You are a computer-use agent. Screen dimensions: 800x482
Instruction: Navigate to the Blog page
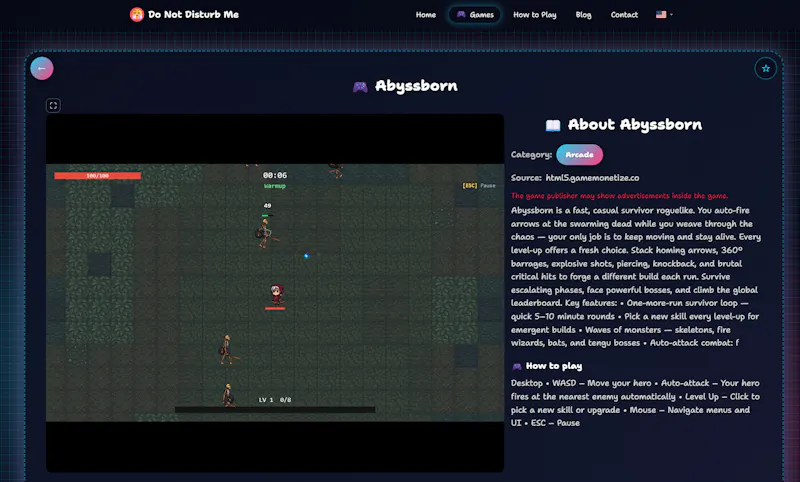click(583, 15)
